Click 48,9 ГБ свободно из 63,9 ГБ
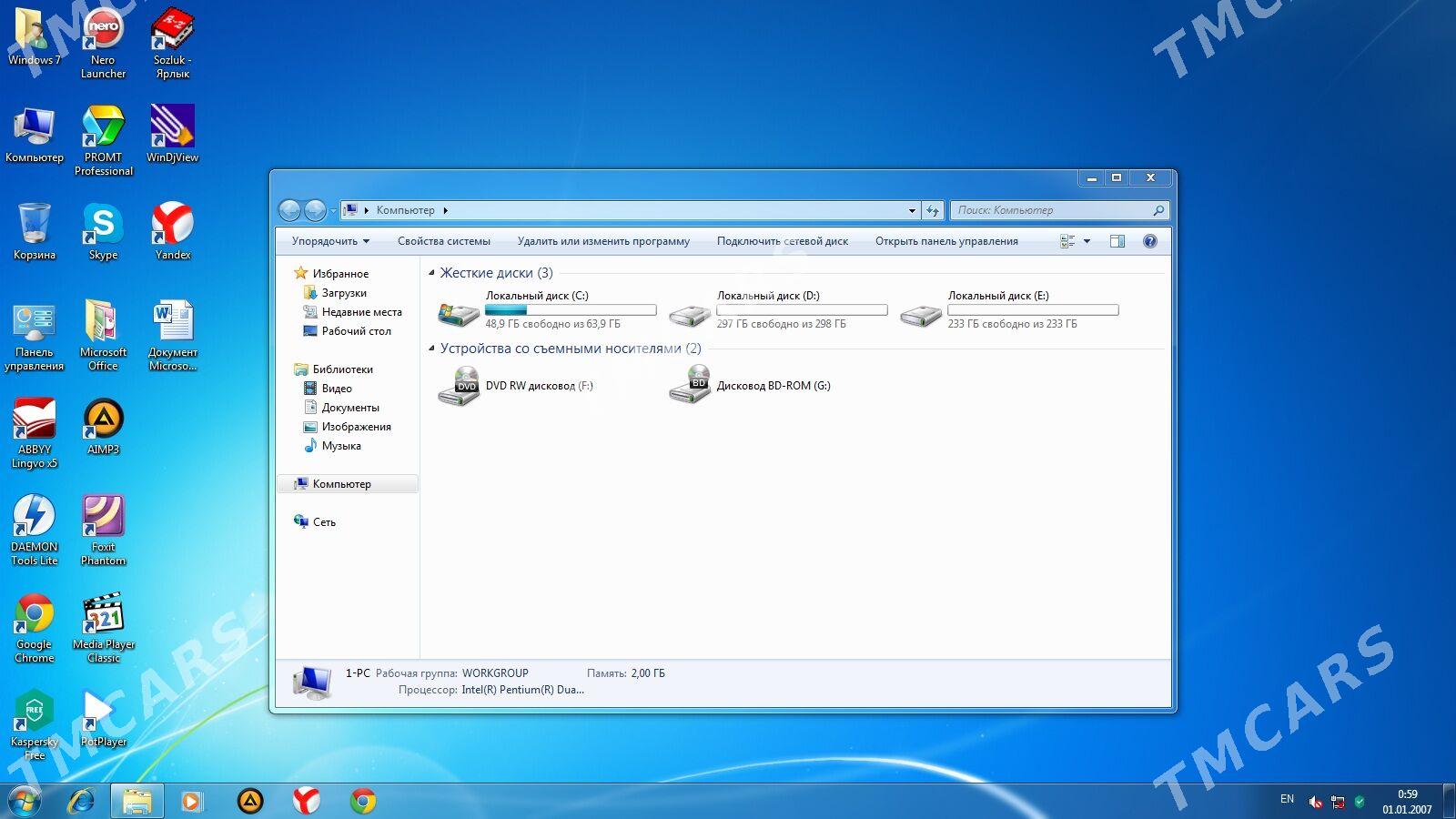 click(552, 324)
